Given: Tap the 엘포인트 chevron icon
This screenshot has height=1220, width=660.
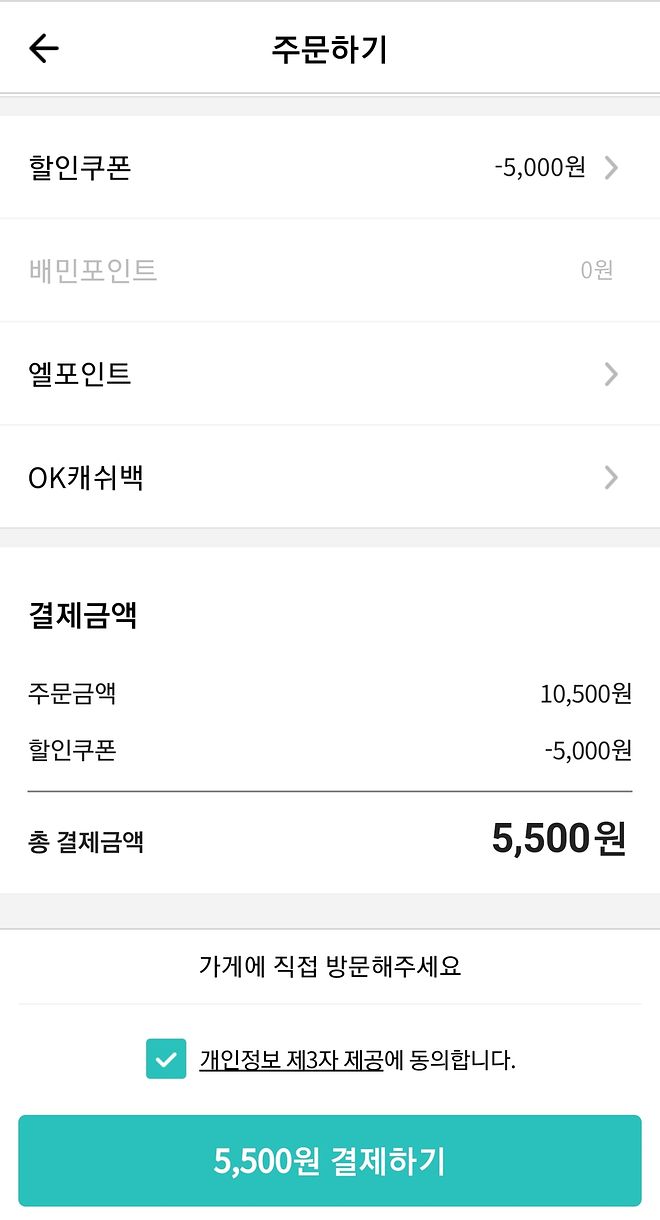Looking at the screenshot, I should (x=610, y=374).
